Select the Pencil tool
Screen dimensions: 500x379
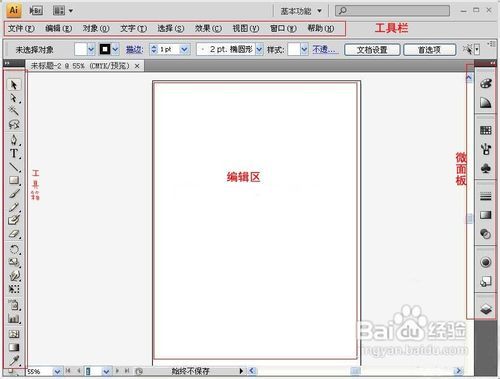click(x=14, y=207)
